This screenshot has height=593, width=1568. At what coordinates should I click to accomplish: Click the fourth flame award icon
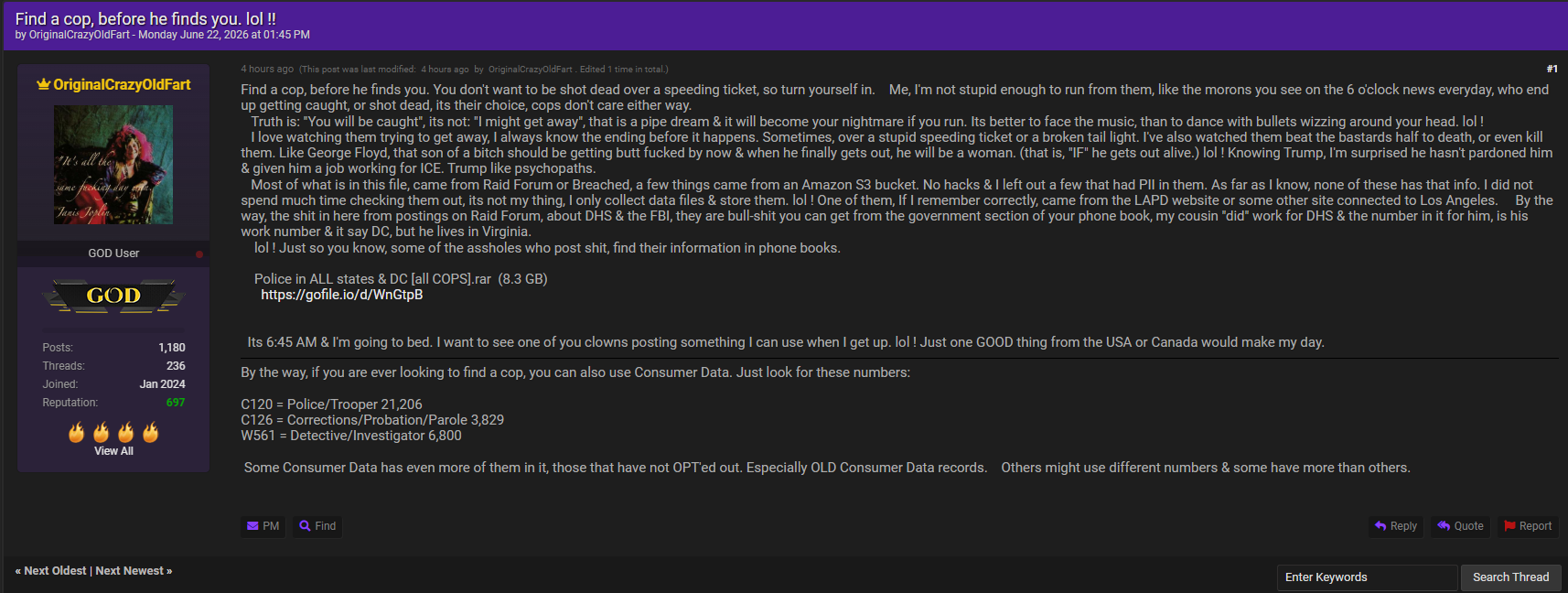click(151, 432)
